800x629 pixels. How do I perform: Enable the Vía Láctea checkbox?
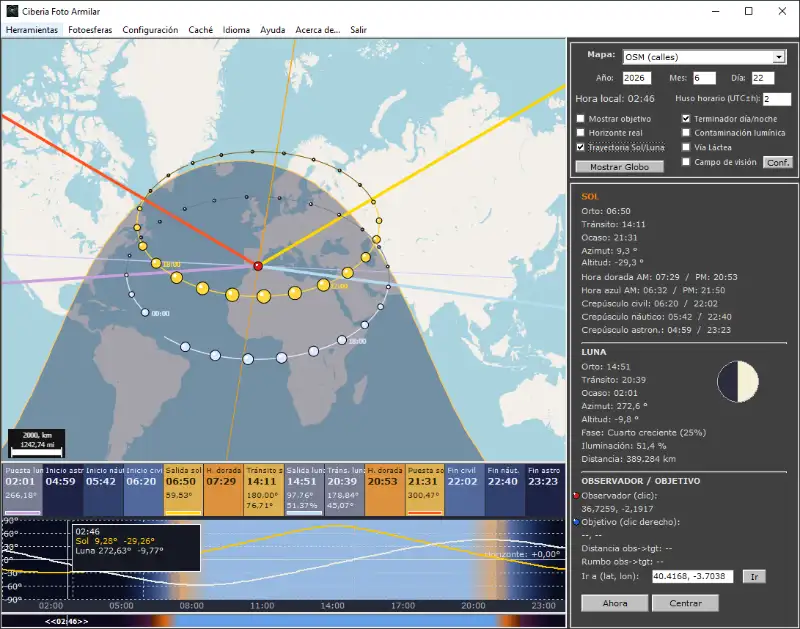[686, 147]
